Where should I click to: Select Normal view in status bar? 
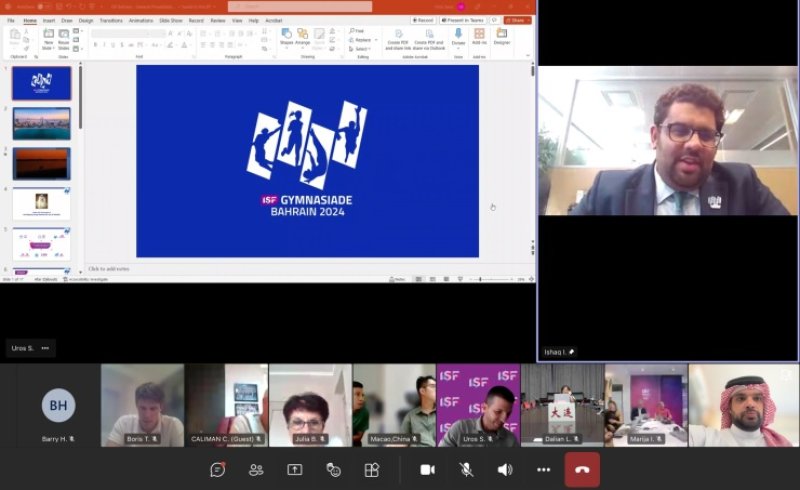[x=419, y=279]
